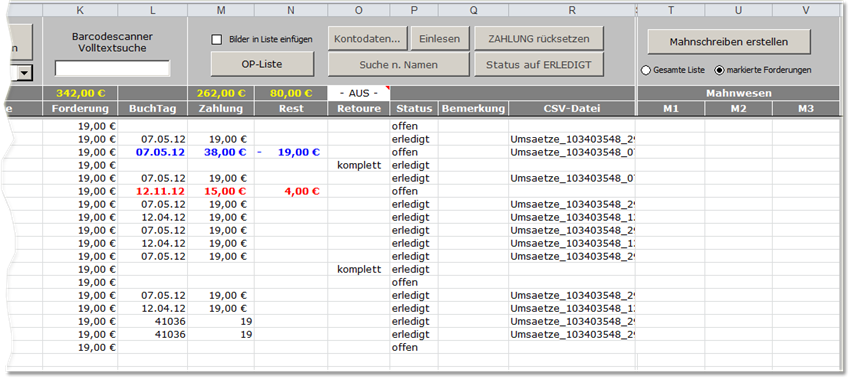850x379 pixels.
Task: Click the Forderung table header
Action: 80,108
